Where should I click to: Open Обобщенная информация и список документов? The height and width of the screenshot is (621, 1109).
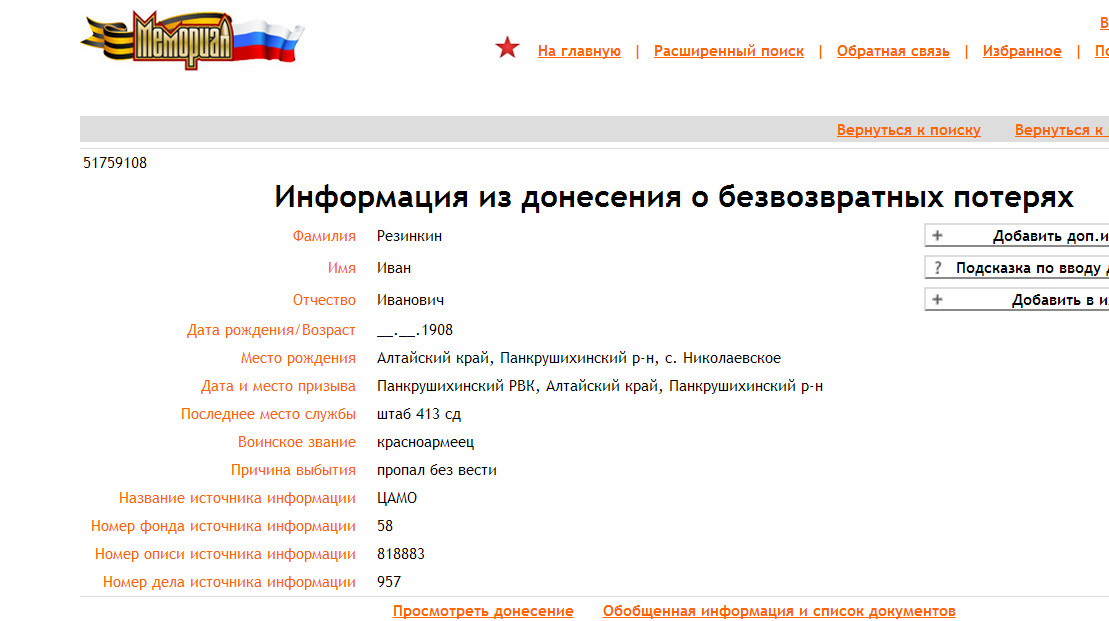(x=779, y=611)
